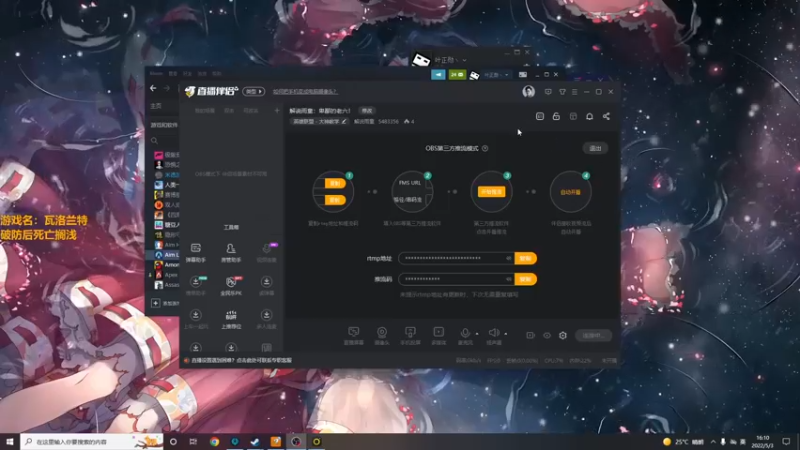Mute the speaker icon in bottom toolbar
The image size is (800, 450).
(x=493, y=333)
